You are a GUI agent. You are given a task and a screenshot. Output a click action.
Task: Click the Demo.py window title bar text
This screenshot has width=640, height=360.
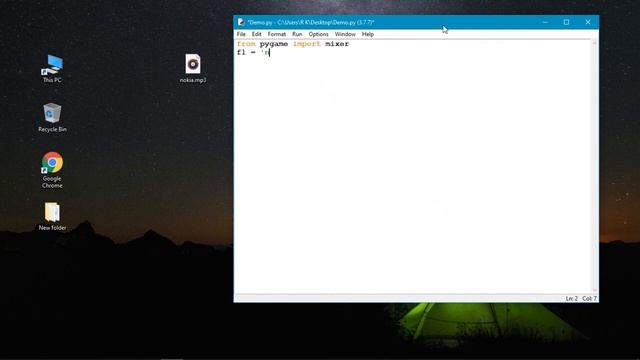tap(311, 22)
